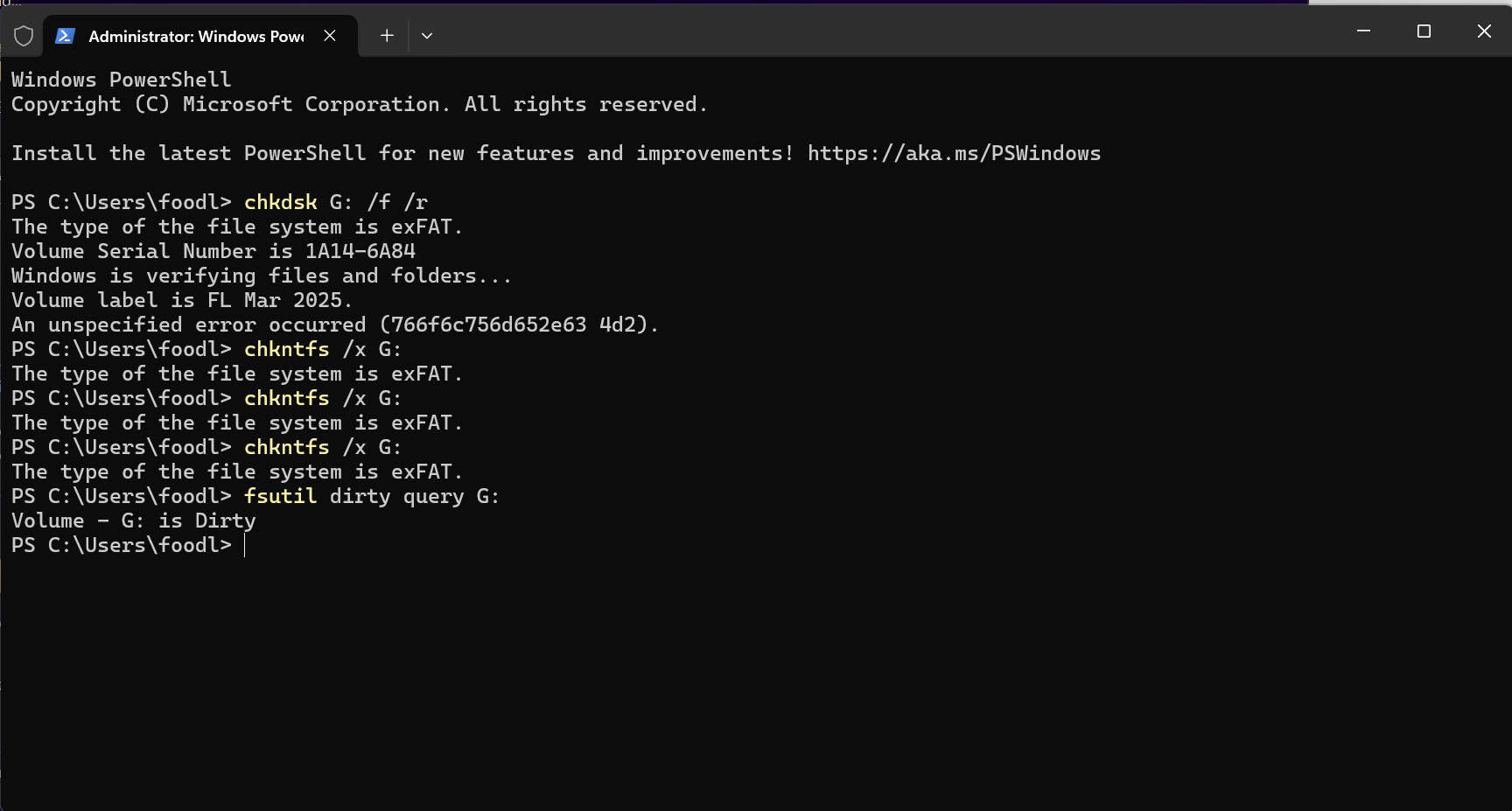
Task: Open a new tab with the plus icon
Action: 387,36
